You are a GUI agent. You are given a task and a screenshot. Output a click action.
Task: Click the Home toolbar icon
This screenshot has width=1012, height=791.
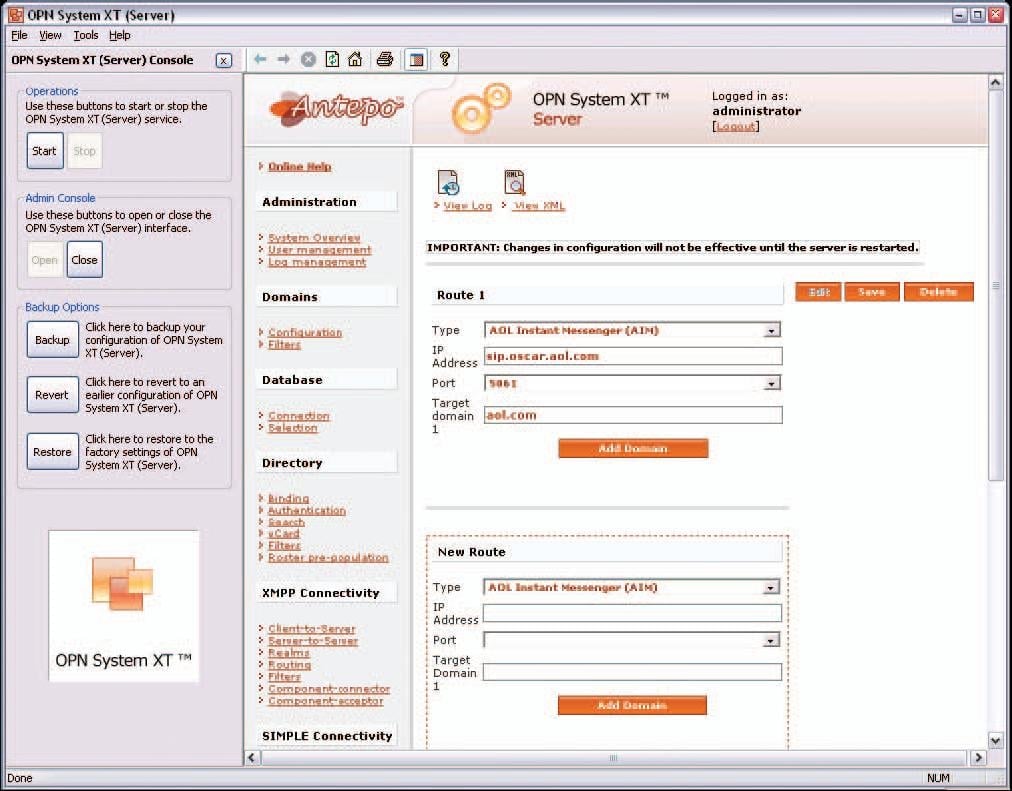pyautogui.click(x=355, y=59)
